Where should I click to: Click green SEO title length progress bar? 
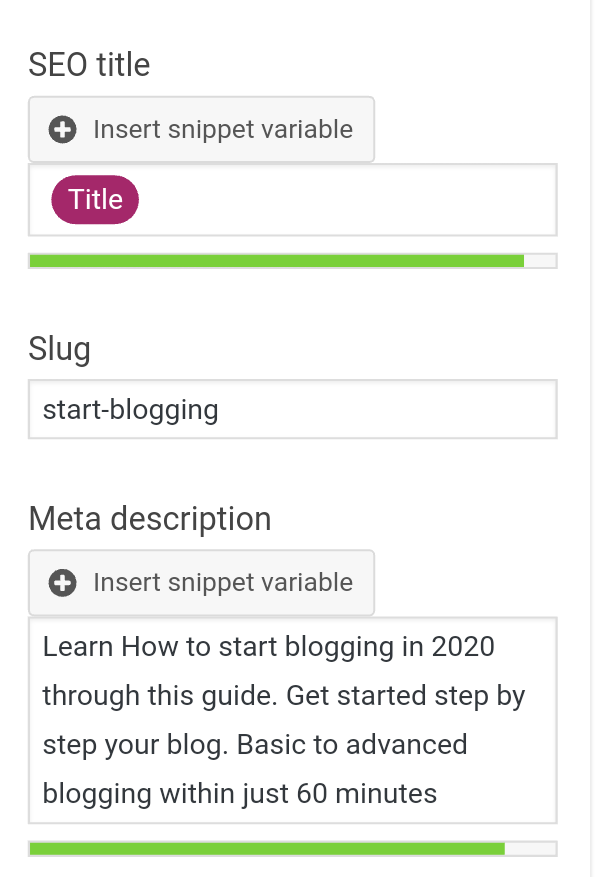276,261
